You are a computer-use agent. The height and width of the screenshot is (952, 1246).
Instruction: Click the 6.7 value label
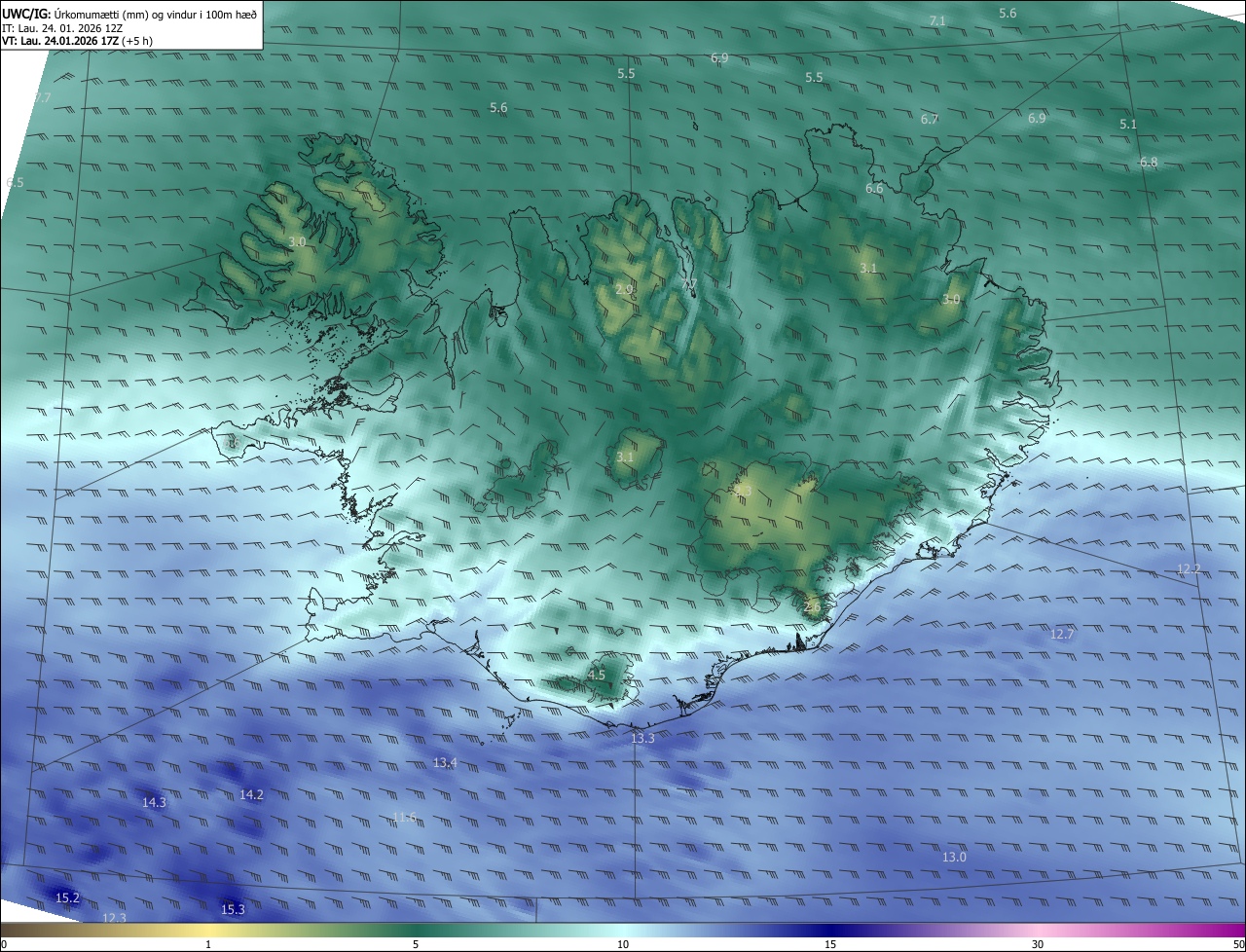930,120
